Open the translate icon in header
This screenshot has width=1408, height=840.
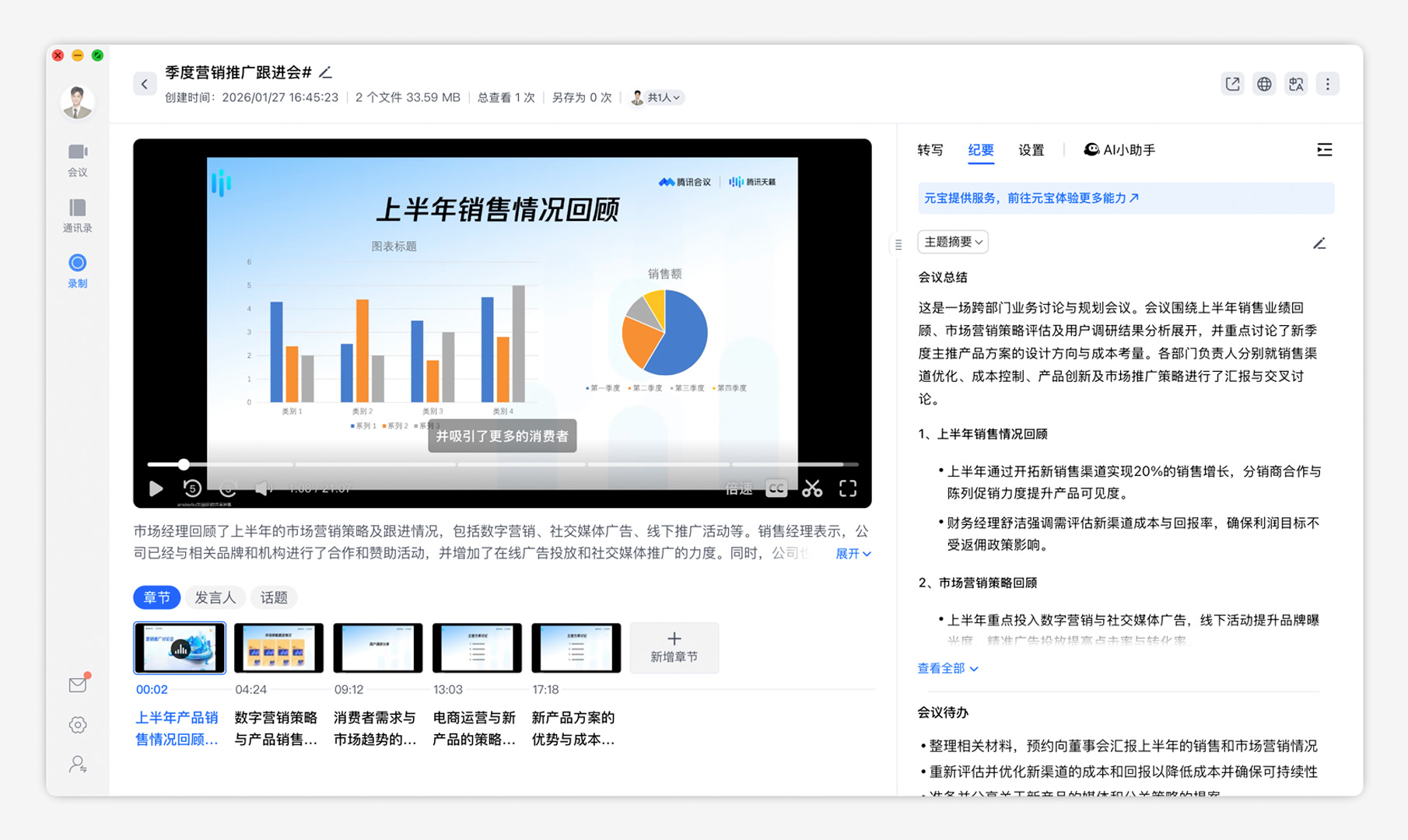(1296, 84)
